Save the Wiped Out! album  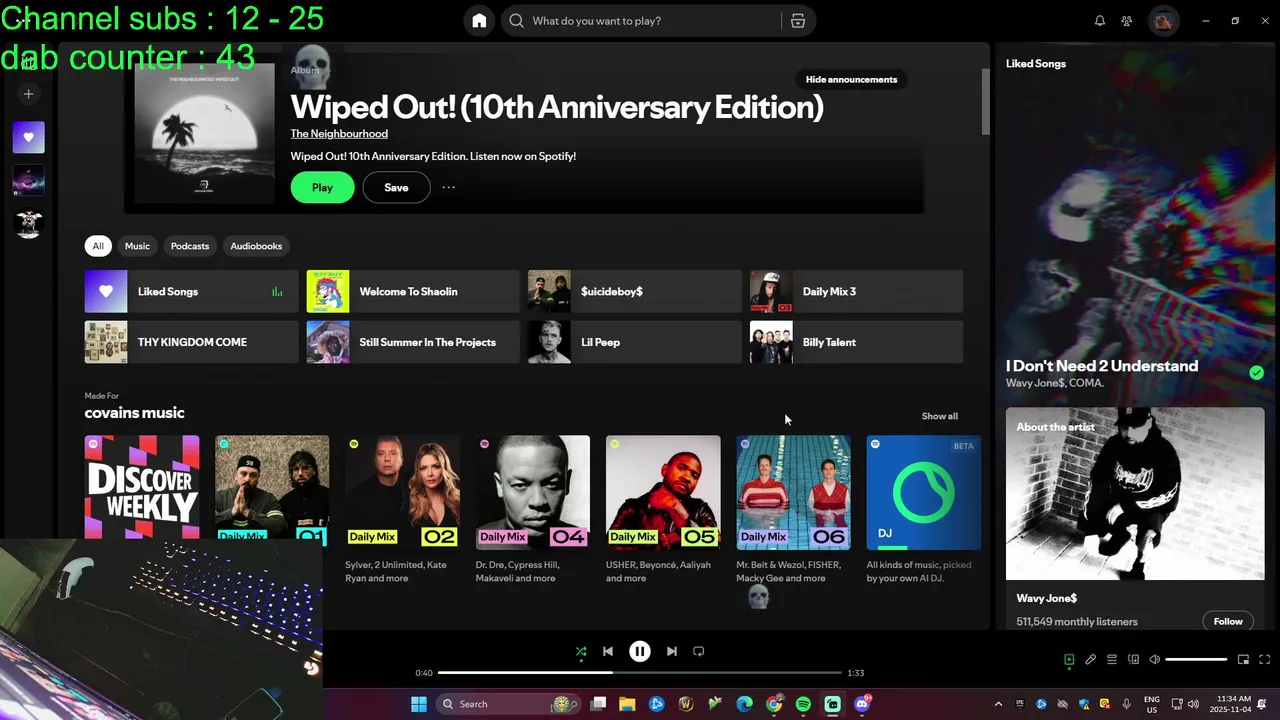tap(396, 188)
